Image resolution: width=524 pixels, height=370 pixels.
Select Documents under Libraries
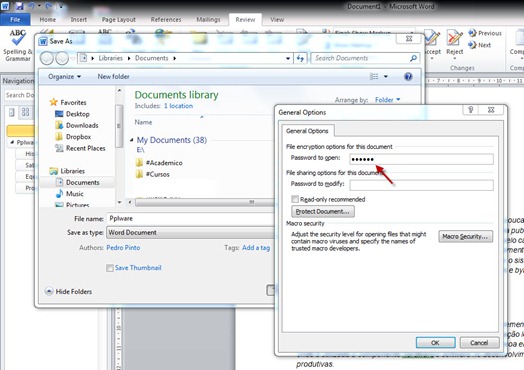click(83, 182)
